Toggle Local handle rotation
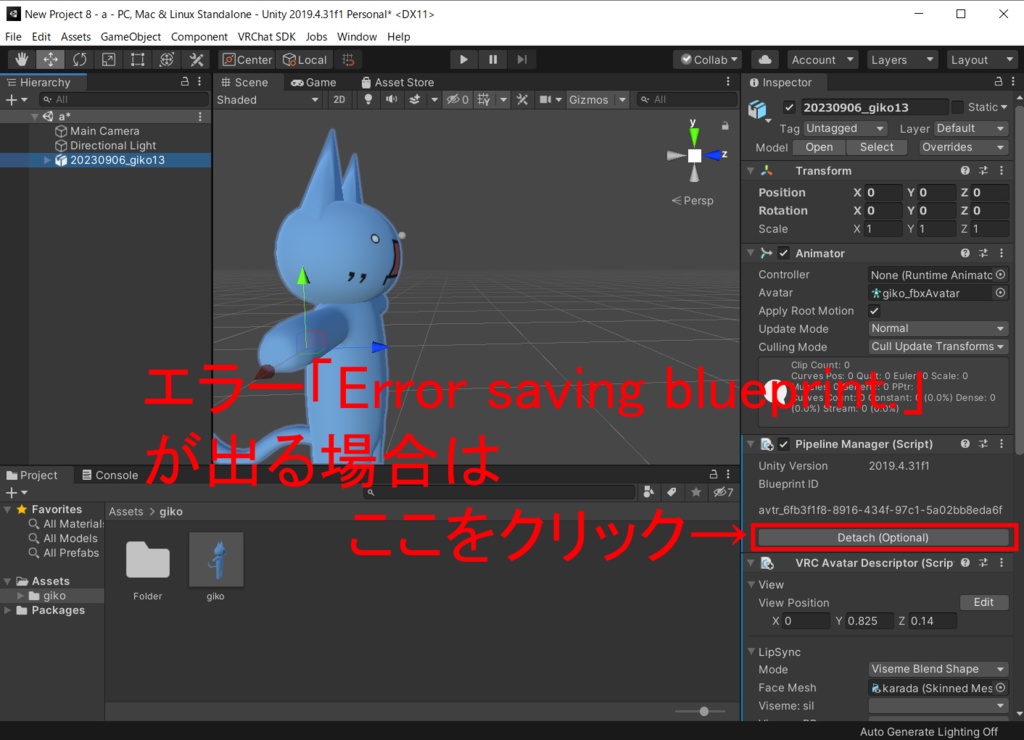1024x740 pixels. click(305, 59)
